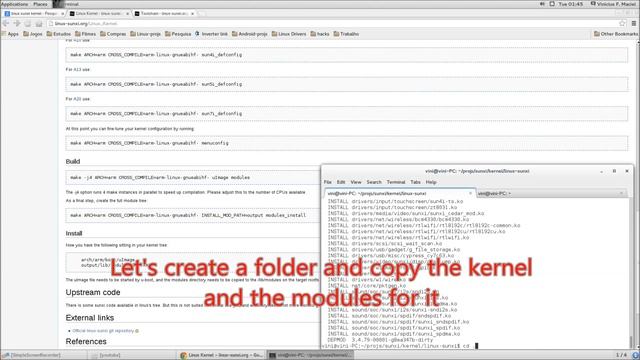Click the Upstream code heading
Screen dimensions: 640x360
tap(93, 293)
